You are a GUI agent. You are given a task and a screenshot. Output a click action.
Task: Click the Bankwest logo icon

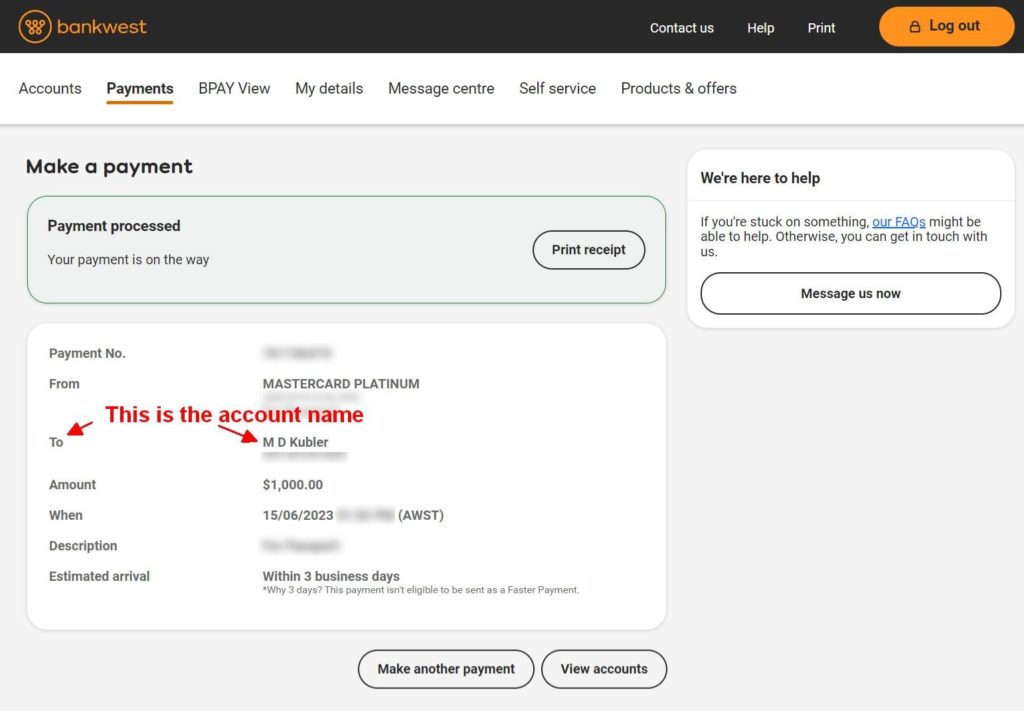tap(35, 27)
